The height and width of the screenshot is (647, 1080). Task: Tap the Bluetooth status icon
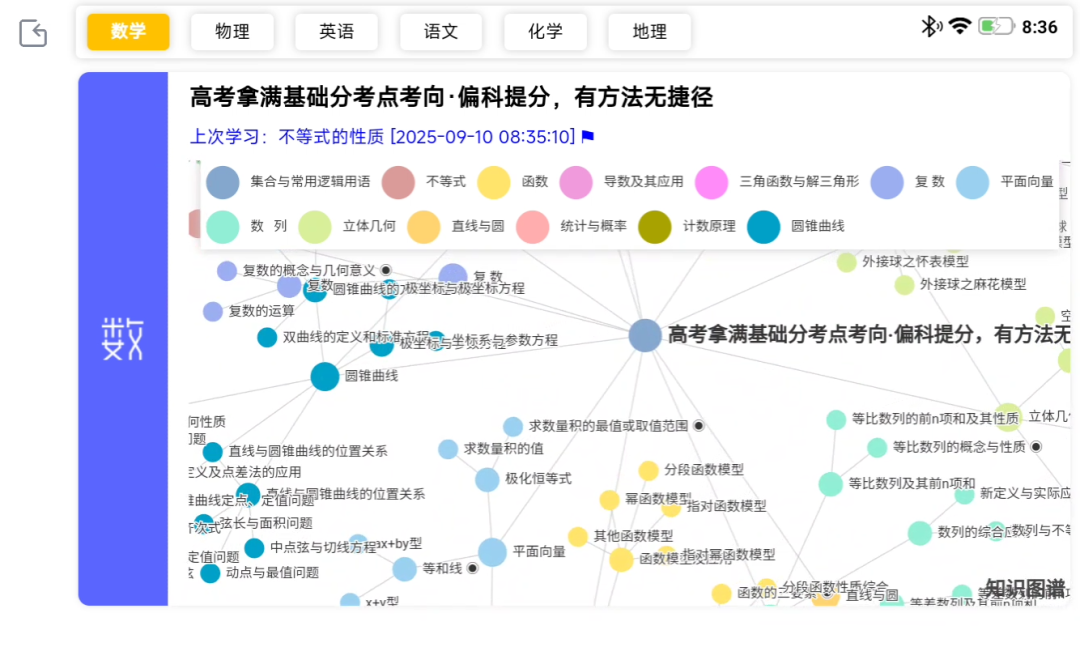pos(931,27)
